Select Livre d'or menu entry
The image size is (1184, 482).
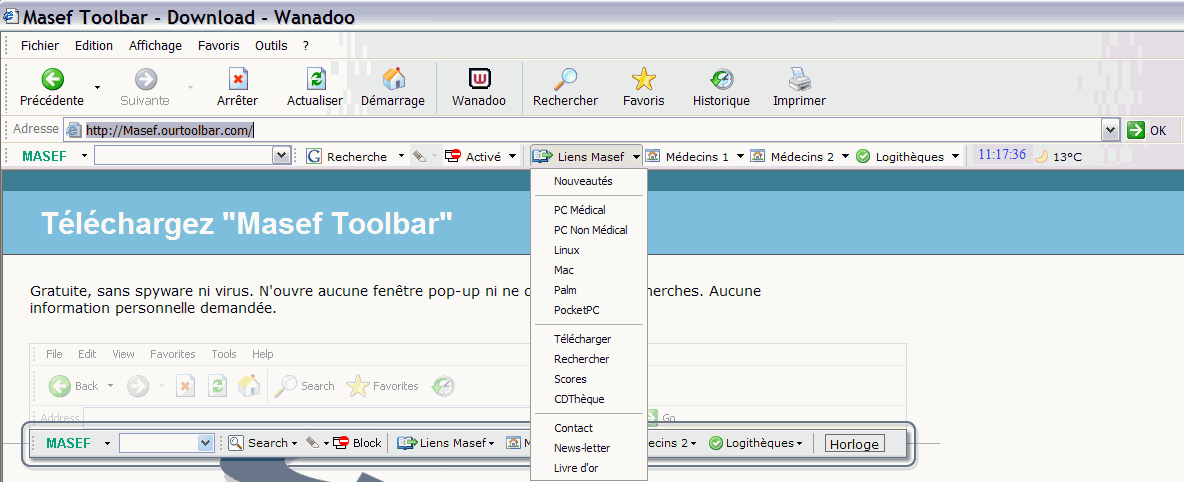coord(589,468)
